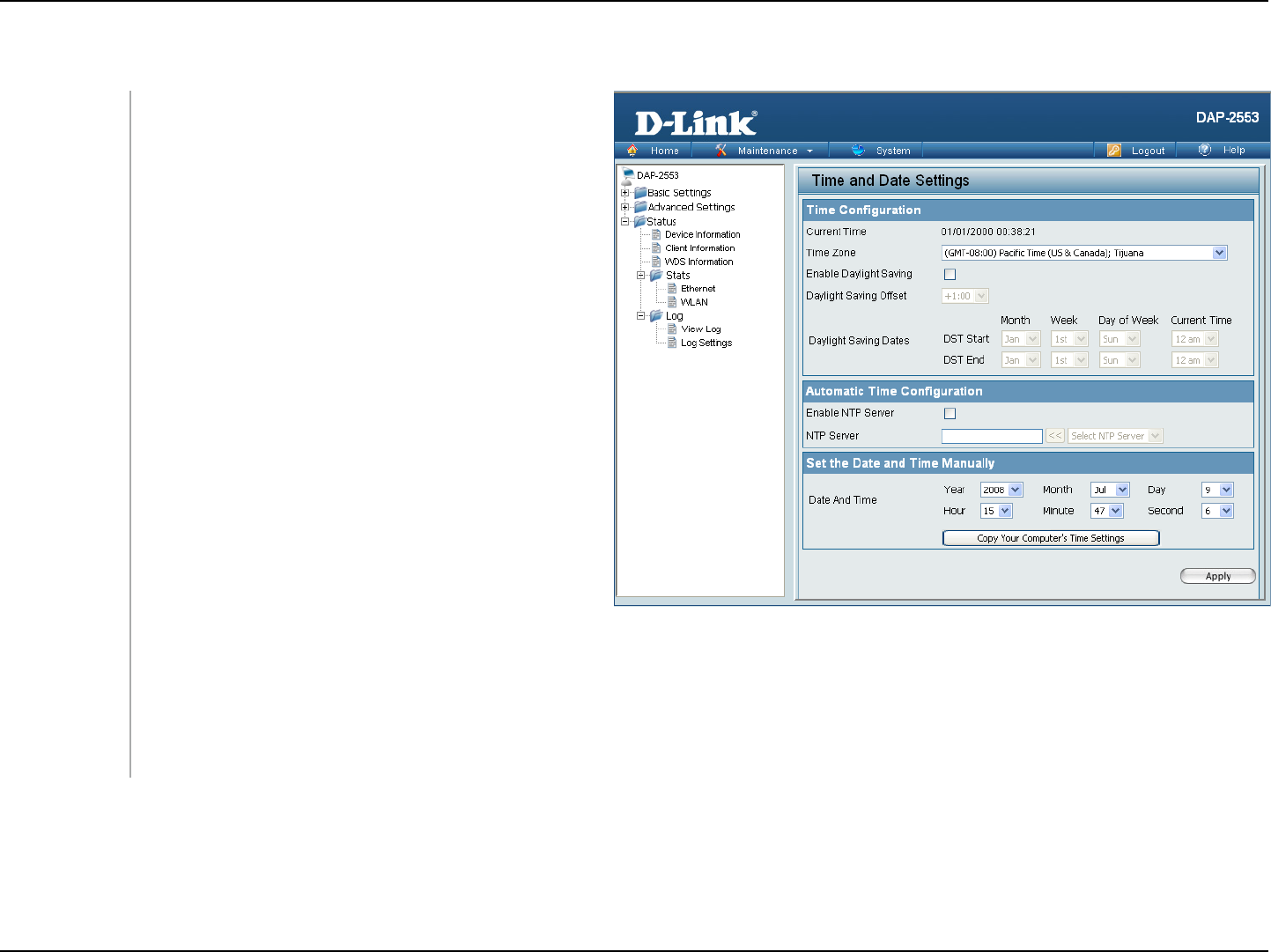Open the Log Settings page icon
Screen dimensions: 1271x952
tap(672, 343)
